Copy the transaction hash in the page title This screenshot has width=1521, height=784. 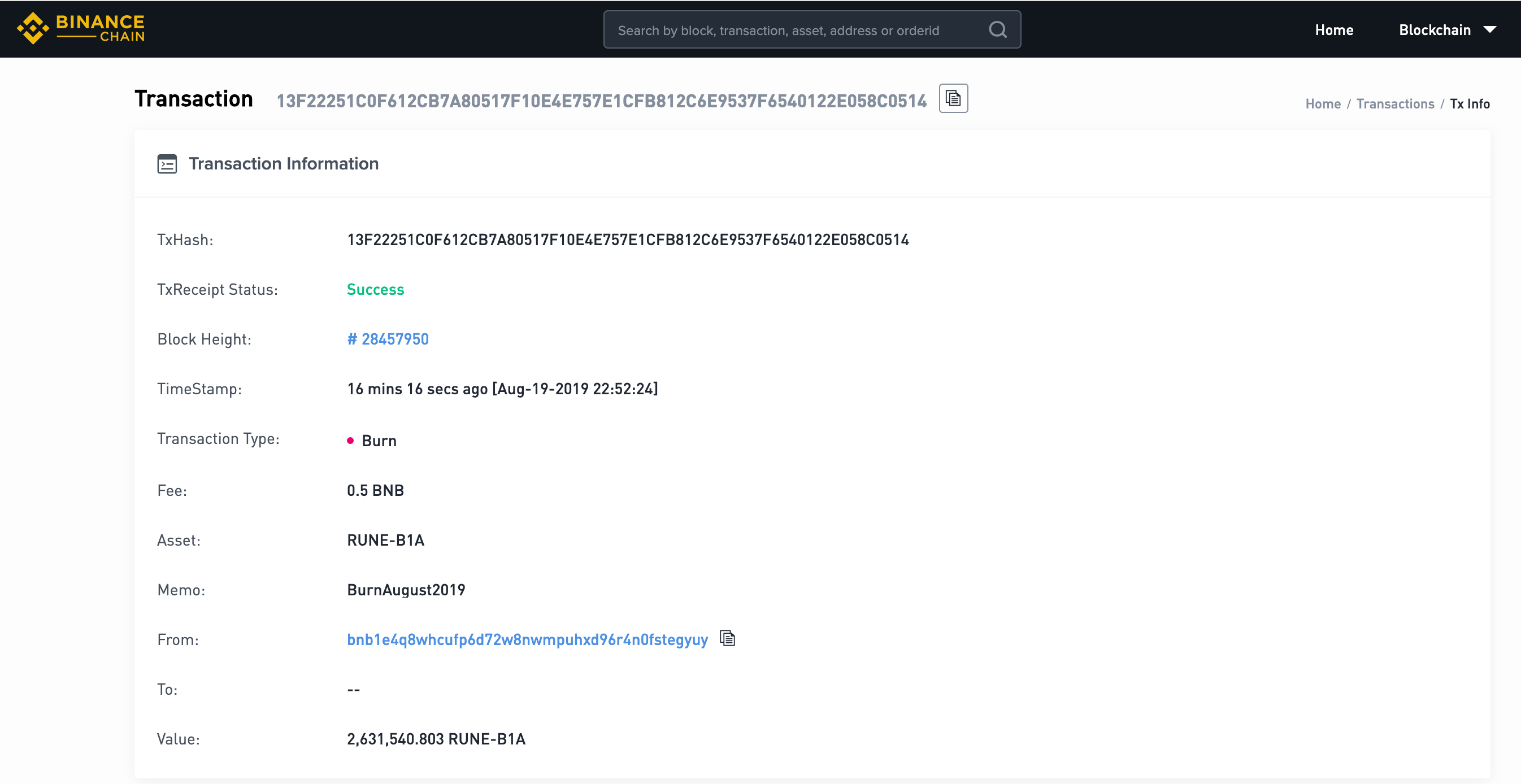click(953, 99)
